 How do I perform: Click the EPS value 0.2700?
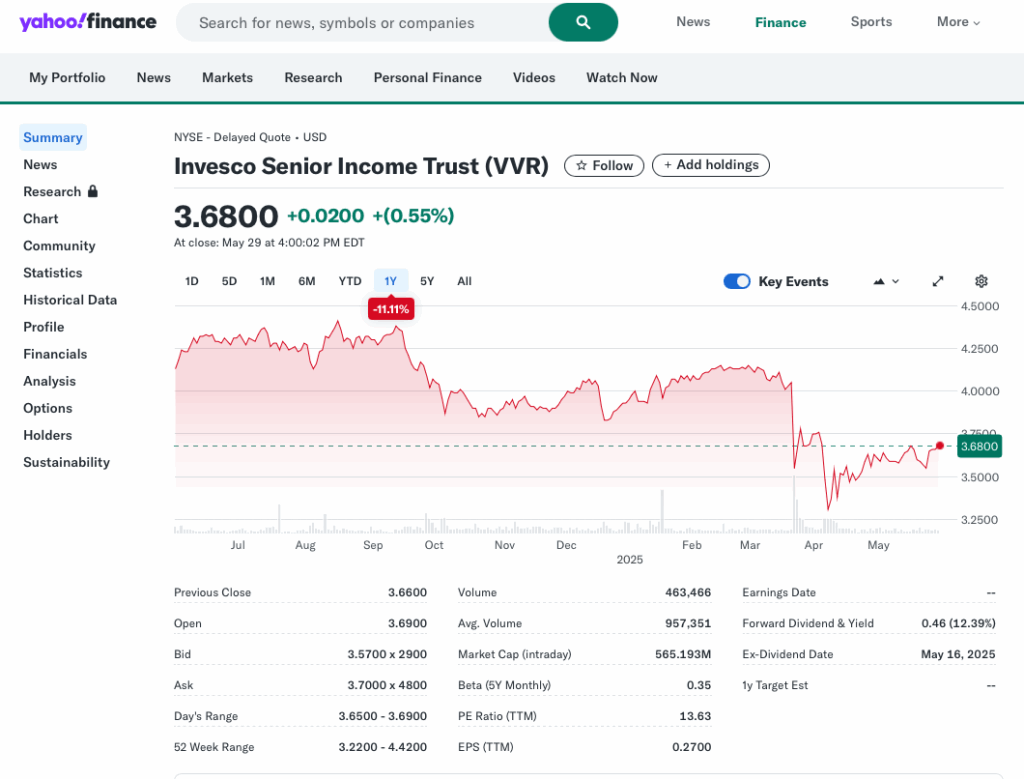point(692,747)
